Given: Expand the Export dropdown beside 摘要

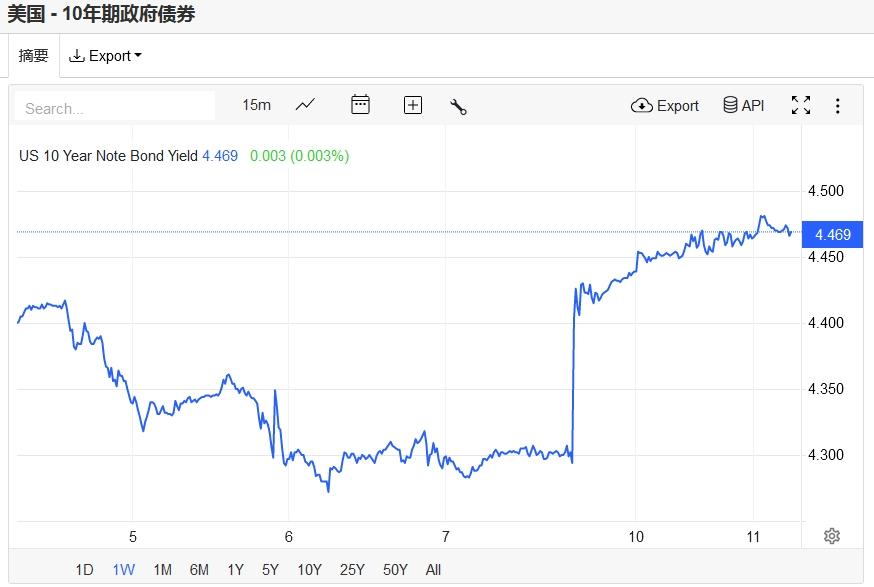Looking at the screenshot, I should 105,56.
